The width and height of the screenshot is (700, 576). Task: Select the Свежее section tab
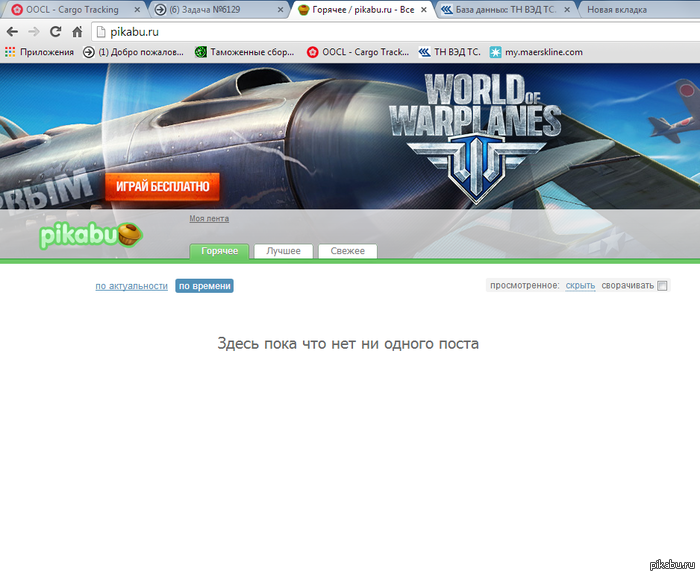pyautogui.click(x=348, y=251)
